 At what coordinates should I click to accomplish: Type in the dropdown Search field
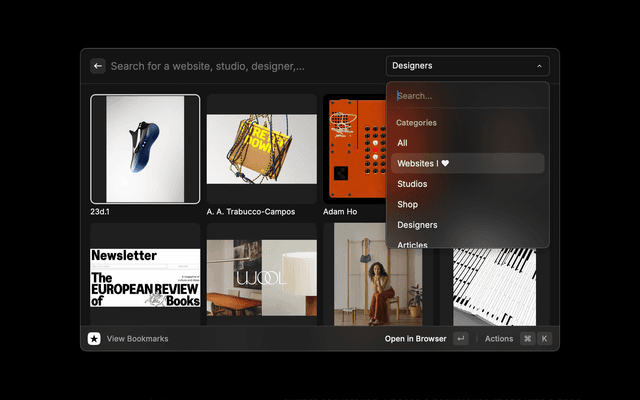[468, 96]
